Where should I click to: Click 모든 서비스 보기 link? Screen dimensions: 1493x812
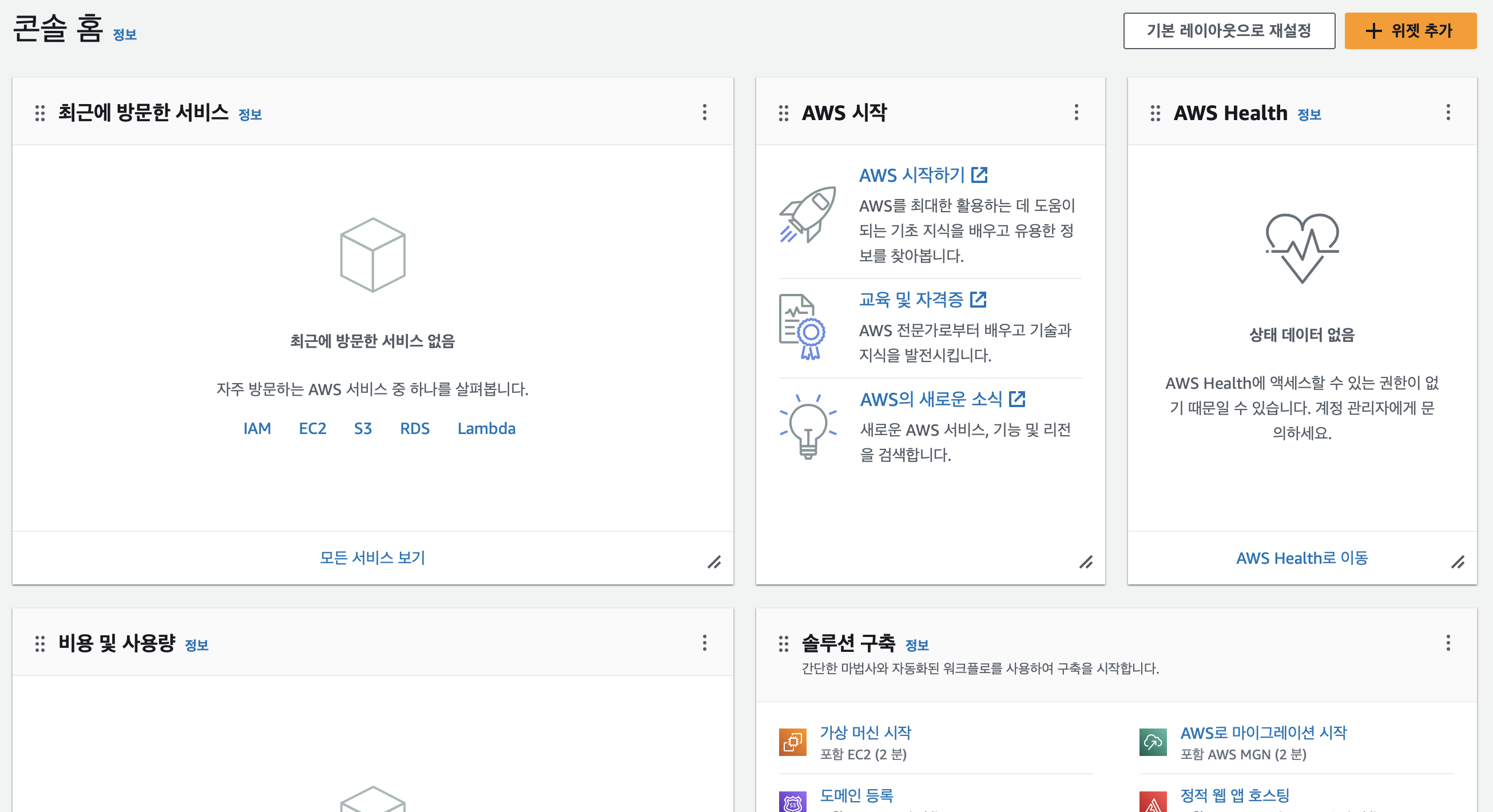pyautogui.click(x=372, y=558)
